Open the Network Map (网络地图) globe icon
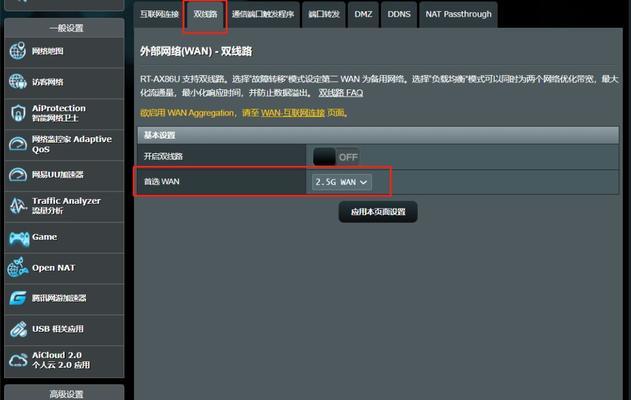The width and height of the screenshot is (631, 400). pos(18,51)
